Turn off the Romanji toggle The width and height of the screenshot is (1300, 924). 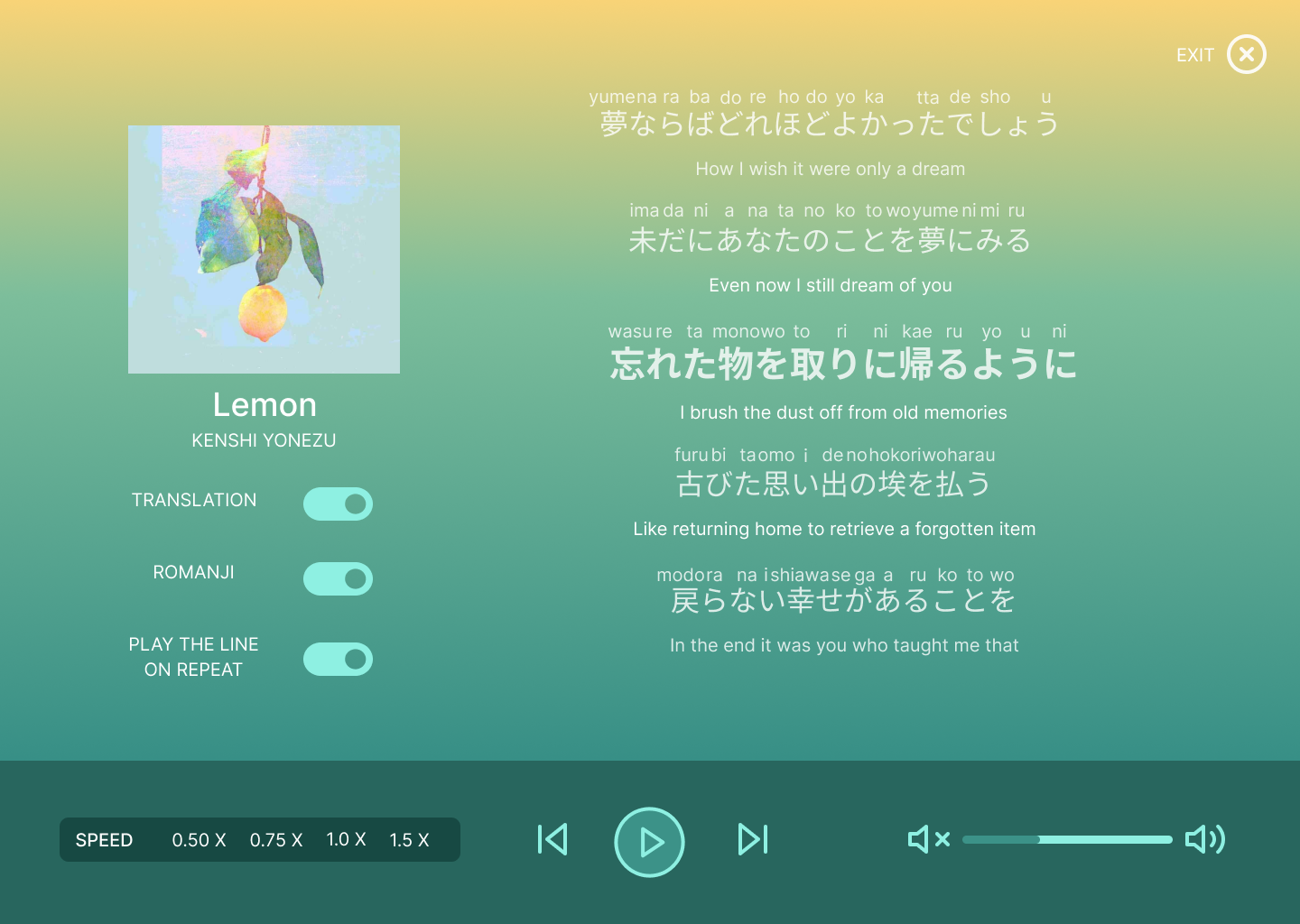pos(338,578)
